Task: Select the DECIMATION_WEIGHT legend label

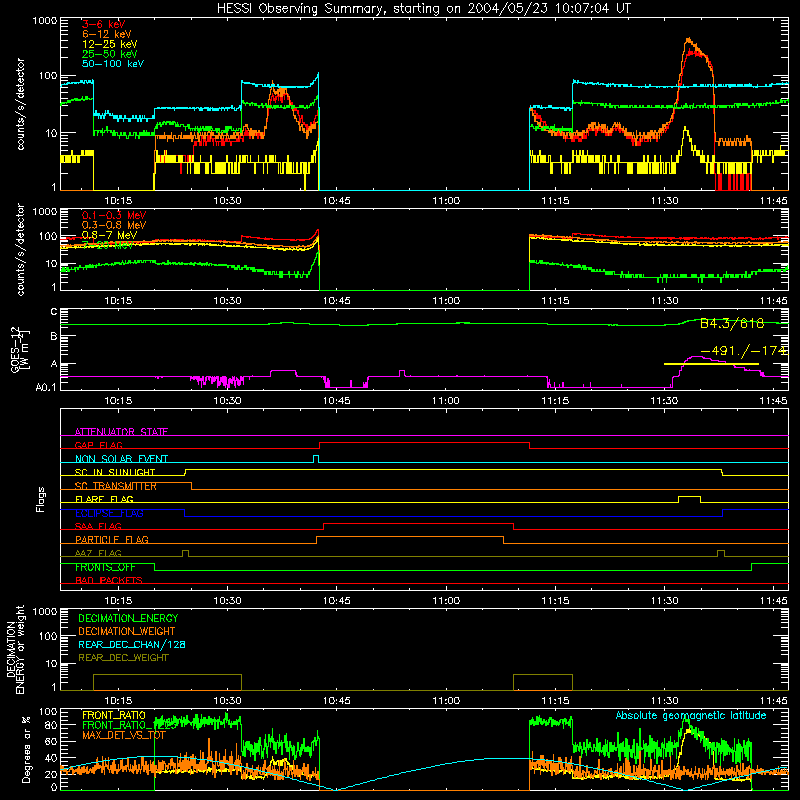Action: [x=127, y=631]
